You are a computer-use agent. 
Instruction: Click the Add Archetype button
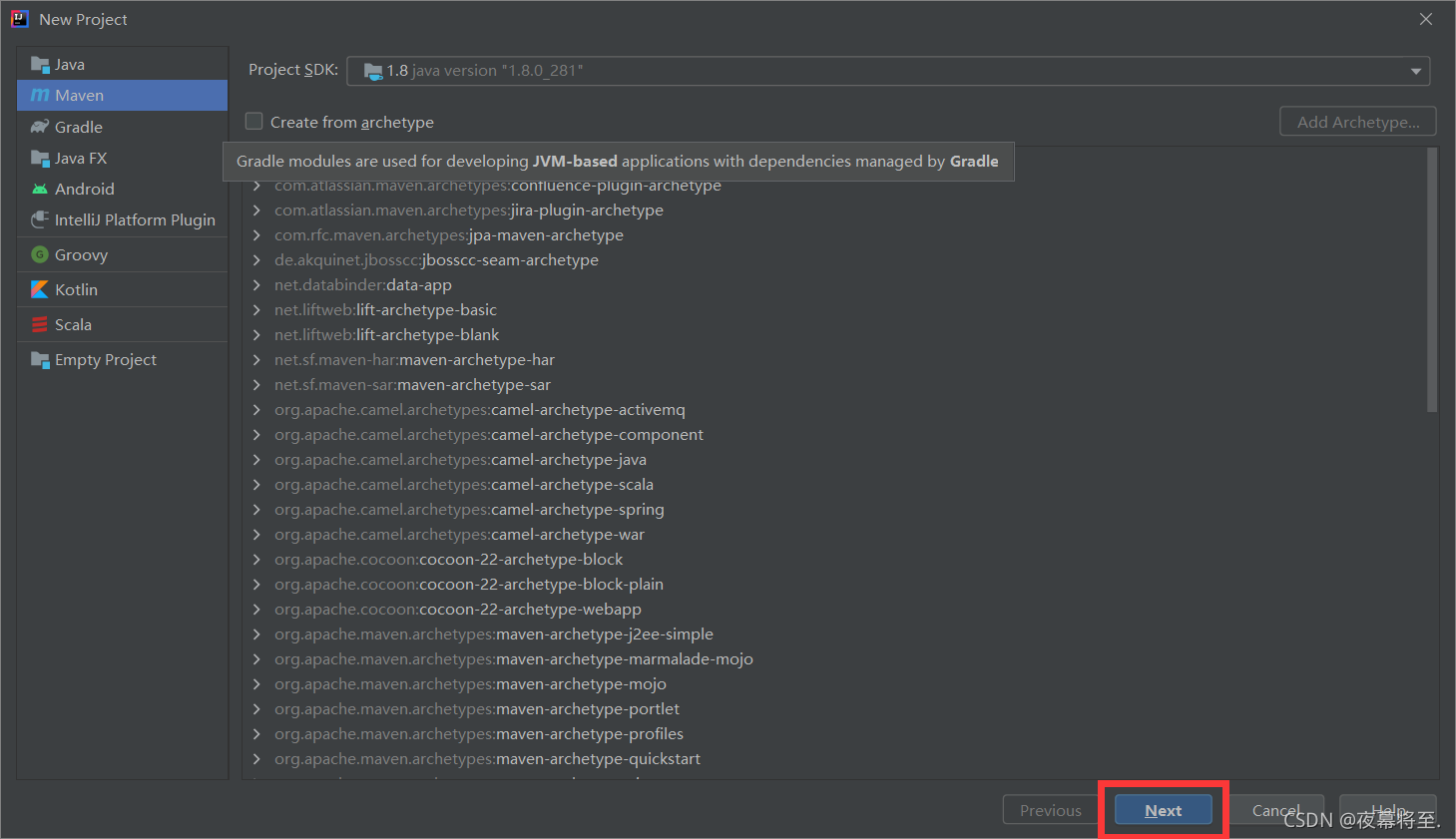pyautogui.click(x=1358, y=122)
